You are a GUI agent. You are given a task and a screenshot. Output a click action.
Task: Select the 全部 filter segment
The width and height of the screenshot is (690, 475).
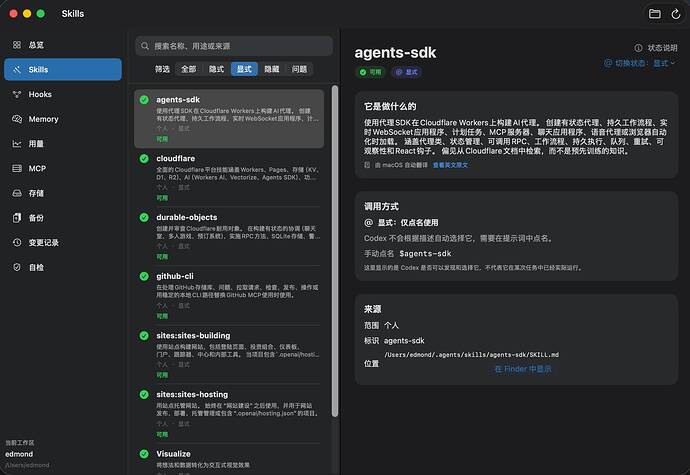click(188, 69)
